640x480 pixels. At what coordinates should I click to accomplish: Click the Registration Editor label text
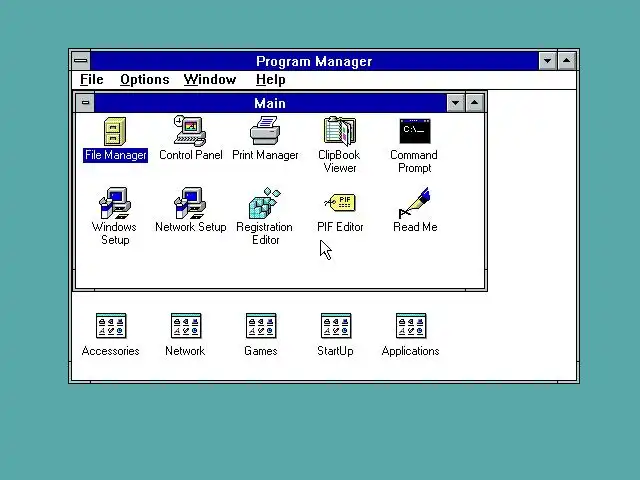coord(265,233)
